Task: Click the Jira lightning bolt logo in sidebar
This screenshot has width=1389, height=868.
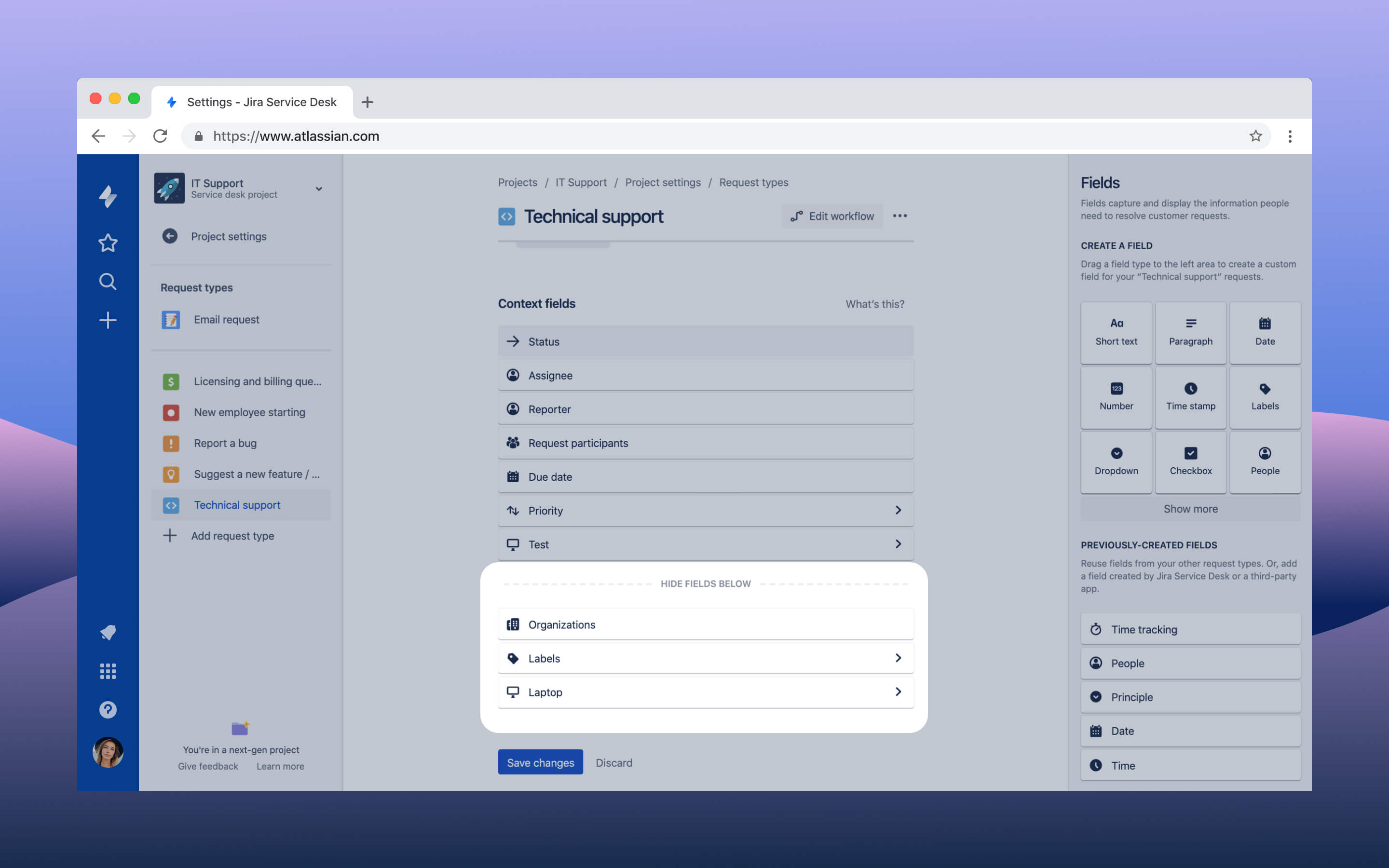Action: click(x=108, y=196)
